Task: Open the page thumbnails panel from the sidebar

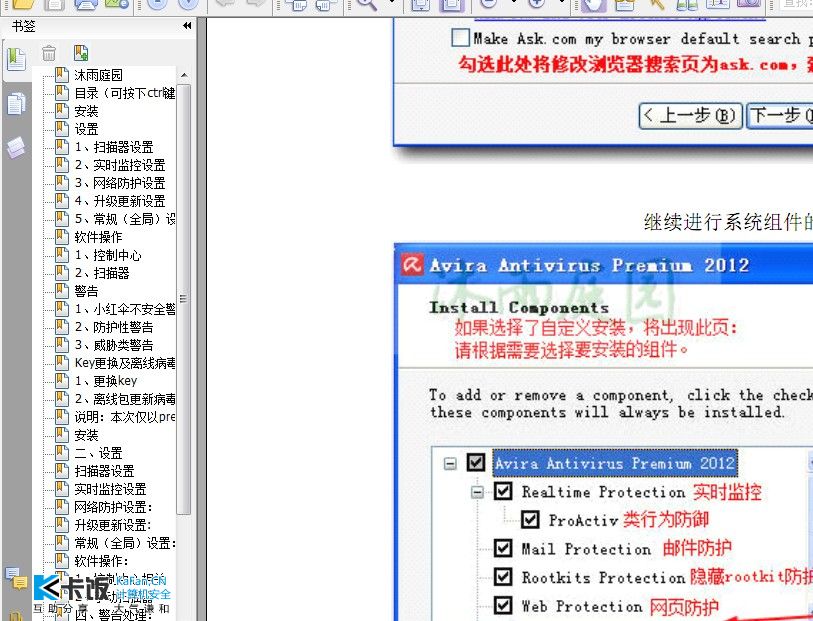Action: coord(16,104)
